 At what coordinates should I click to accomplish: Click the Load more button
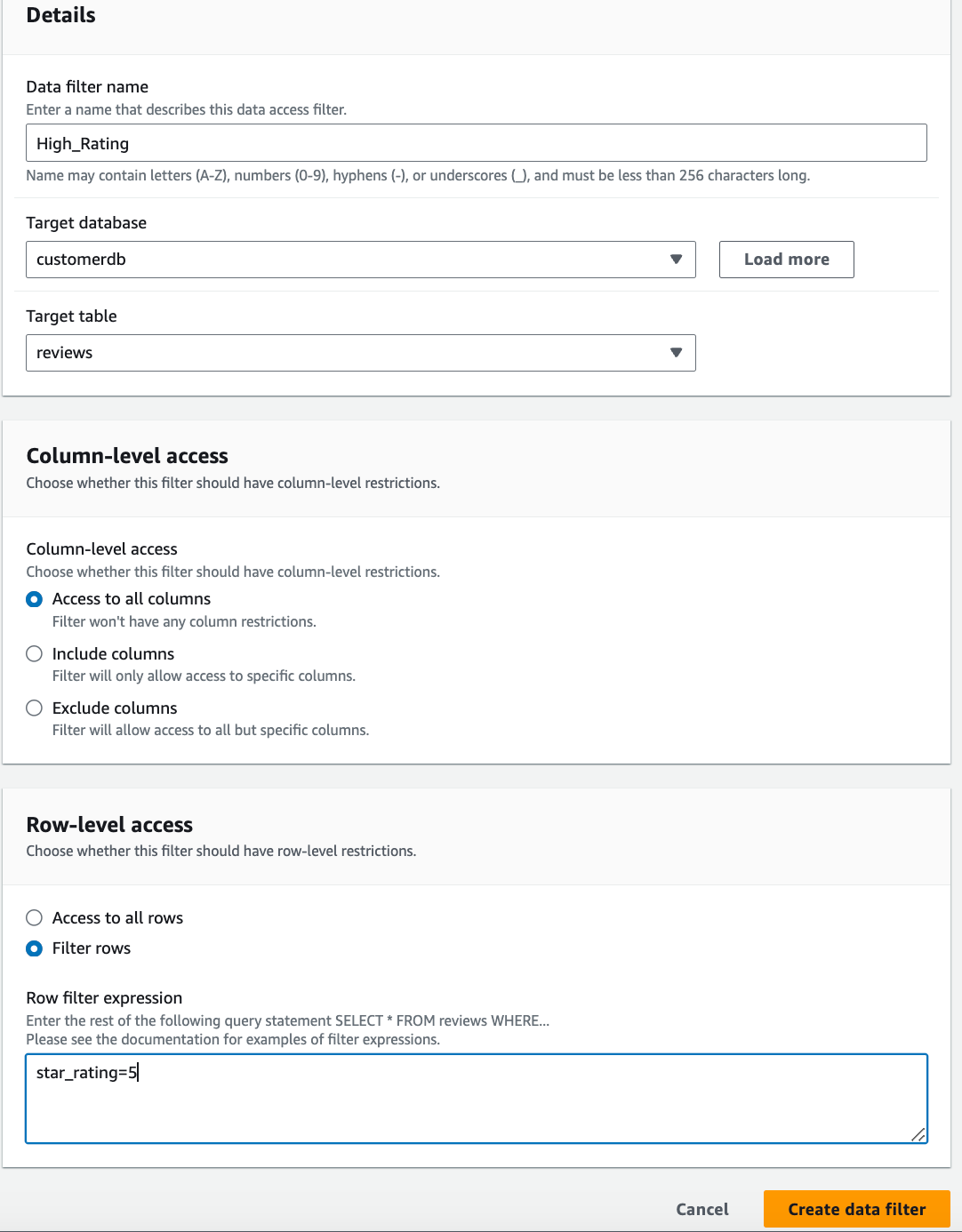click(x=786, y=260)
